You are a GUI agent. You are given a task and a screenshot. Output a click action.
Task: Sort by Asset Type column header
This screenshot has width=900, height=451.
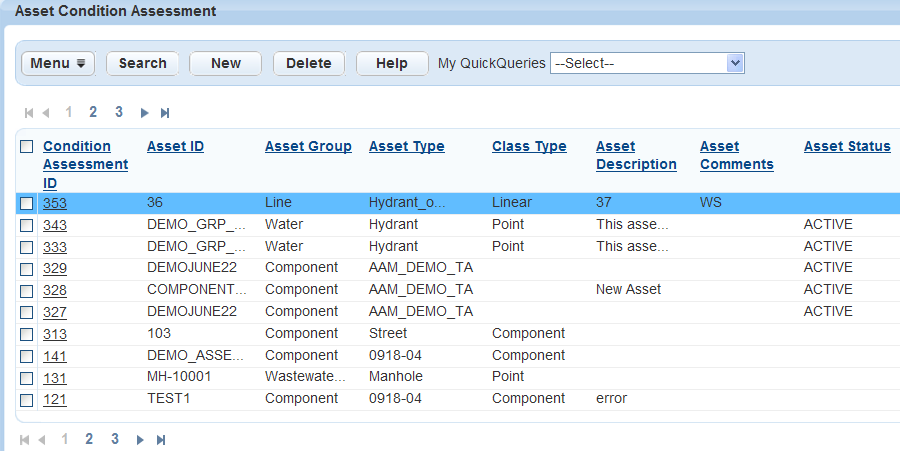point(406,146)
